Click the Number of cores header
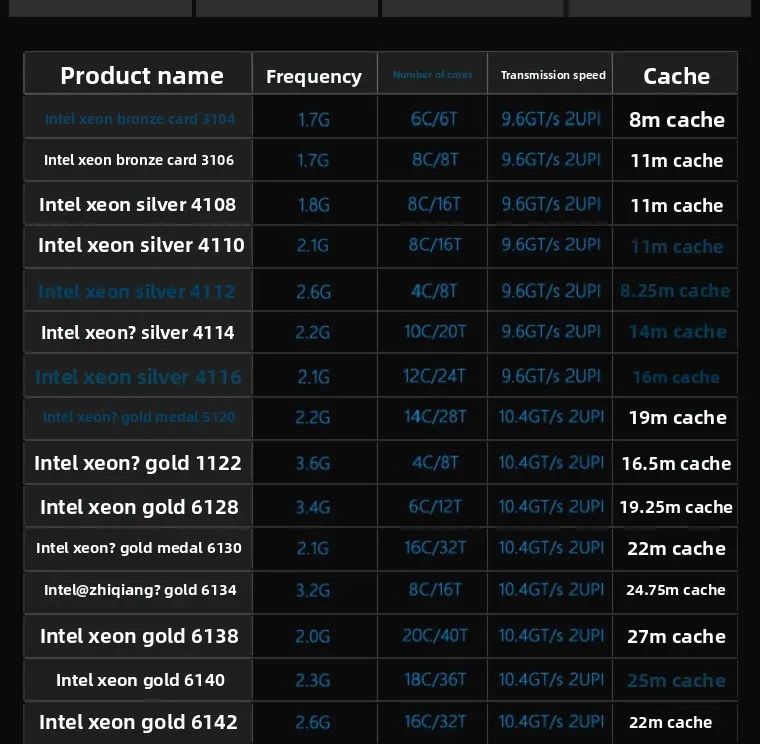Image resolution: width=760 pixels, height=744 pixels. pos(432,75)
